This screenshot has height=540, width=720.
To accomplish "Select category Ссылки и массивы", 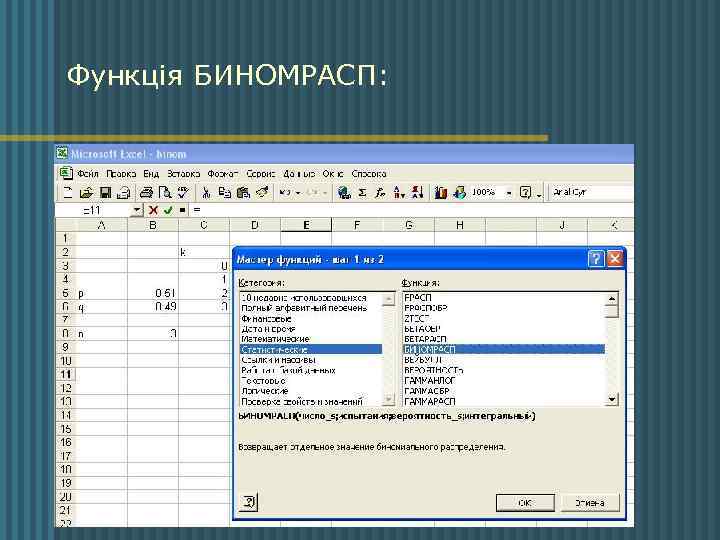I will [x=310, y=360].
